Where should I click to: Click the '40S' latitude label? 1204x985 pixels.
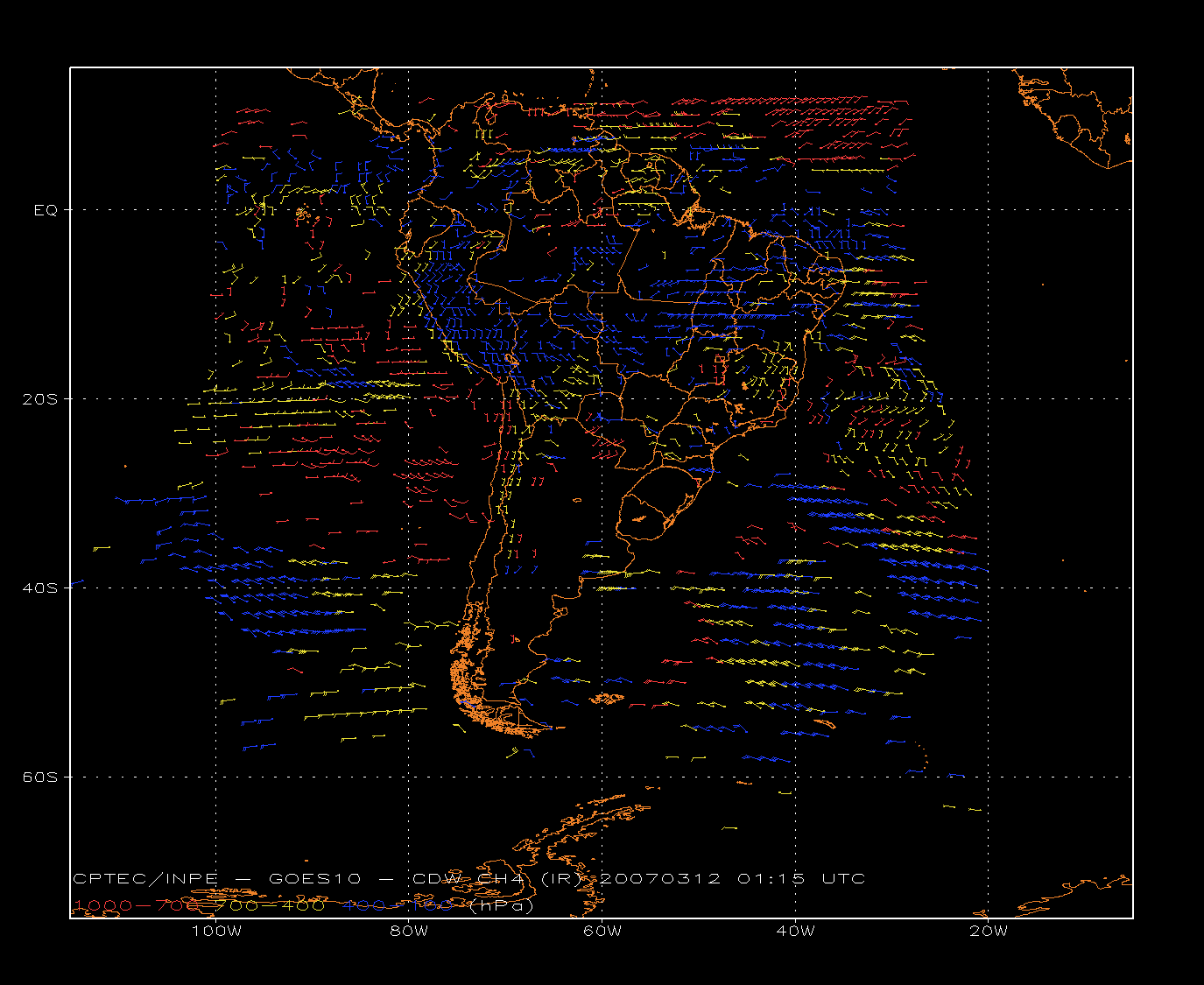pyautogui.click(x=42, y=588)
